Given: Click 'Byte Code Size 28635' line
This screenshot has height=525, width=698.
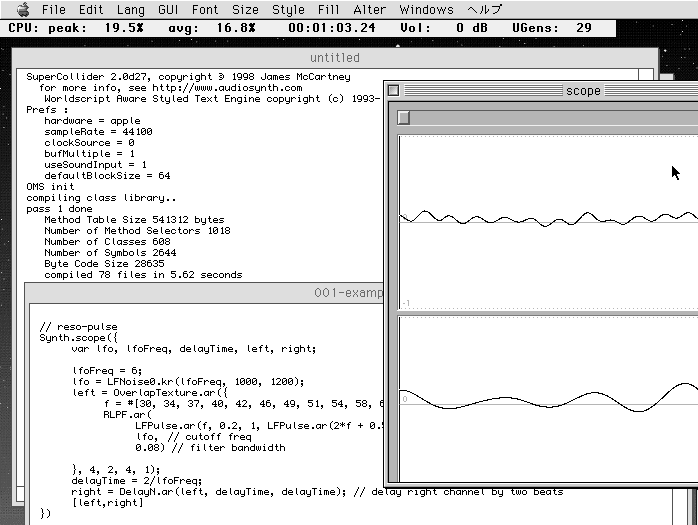Looking at the screenshot, I should [104, 264].
